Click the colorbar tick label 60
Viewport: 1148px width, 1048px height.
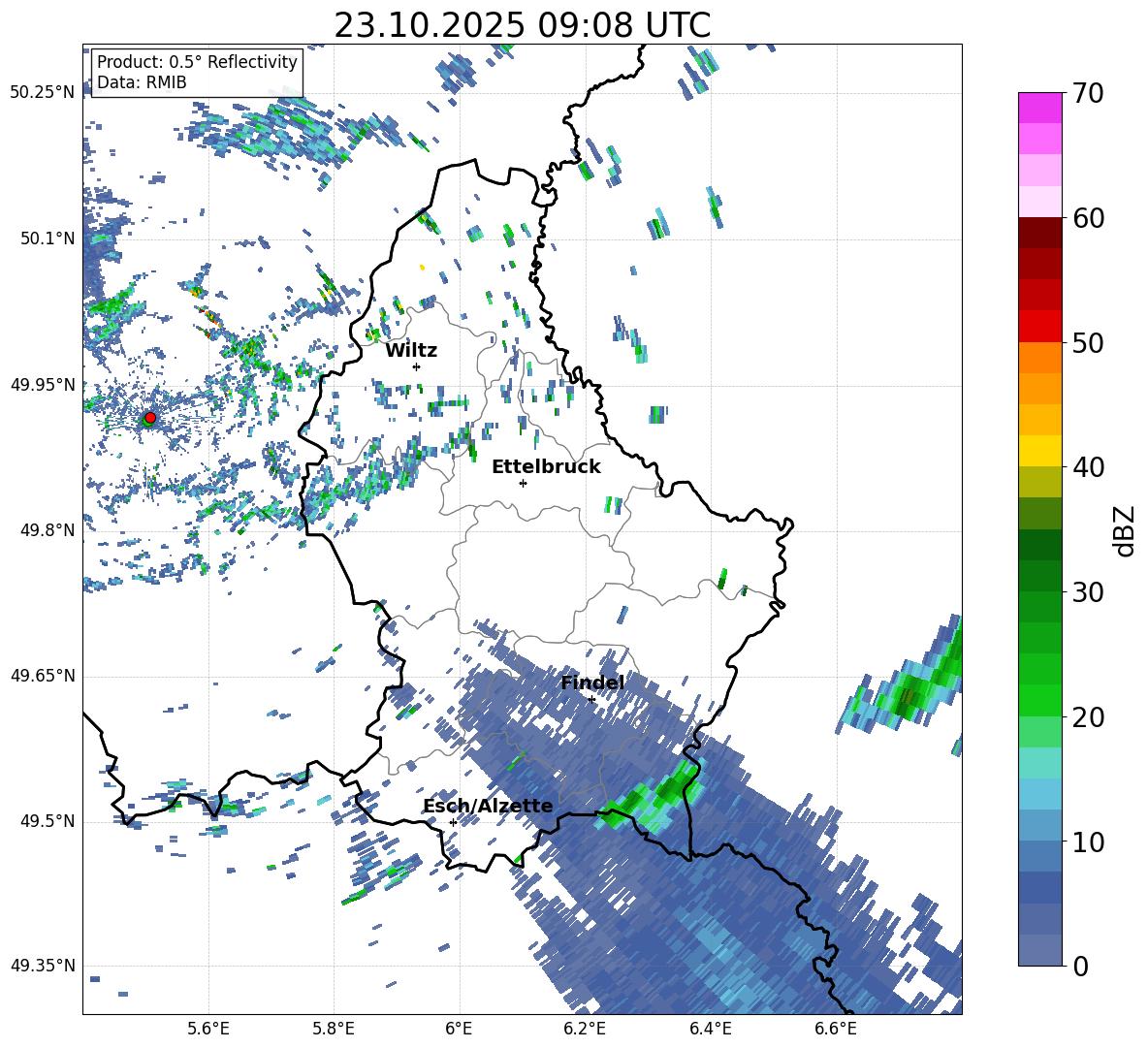pyautogui.click(x=1088, y=218)
